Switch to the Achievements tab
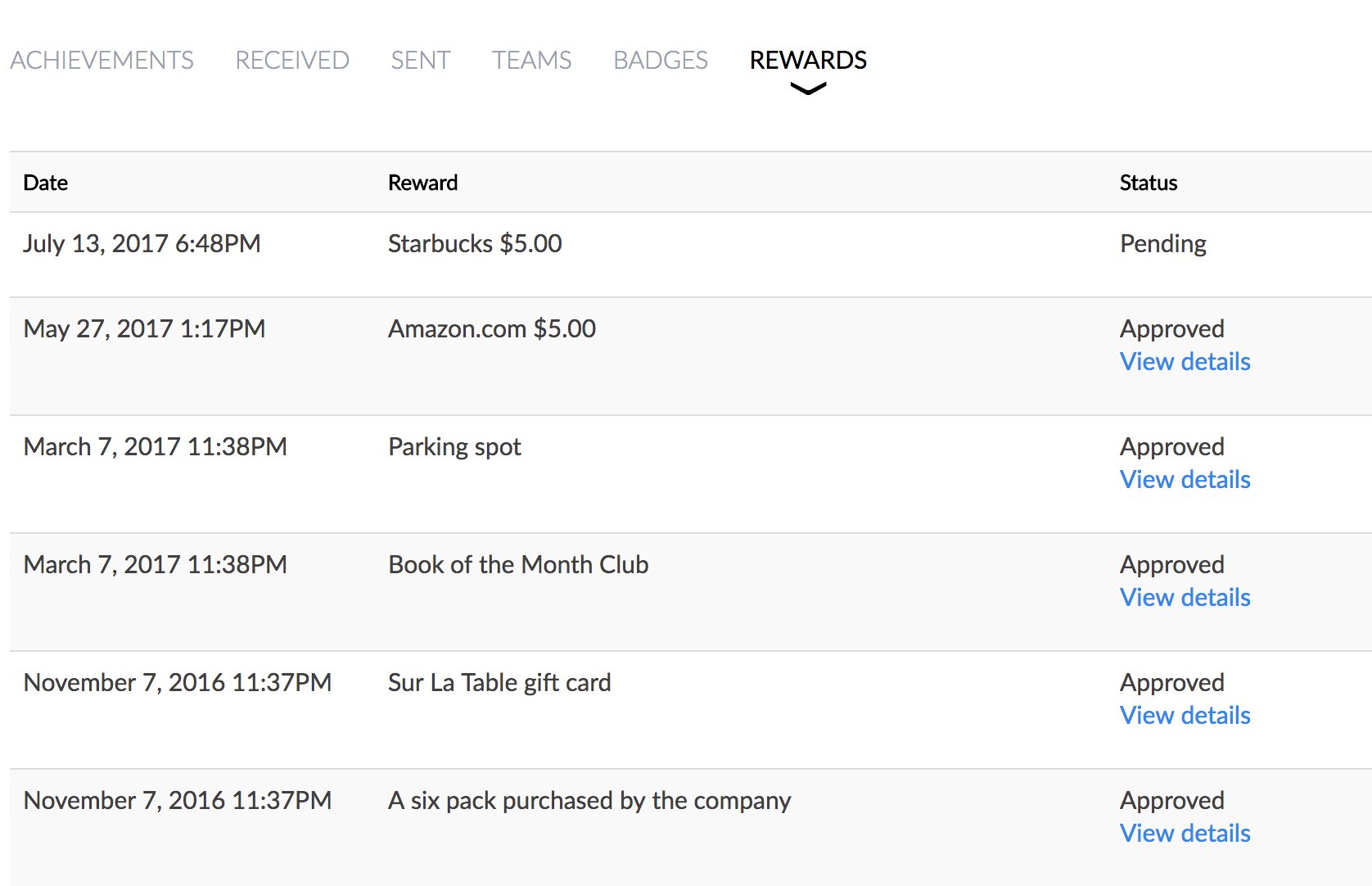Viewport: 1372px width, 886px height. (x=102, y=60)
